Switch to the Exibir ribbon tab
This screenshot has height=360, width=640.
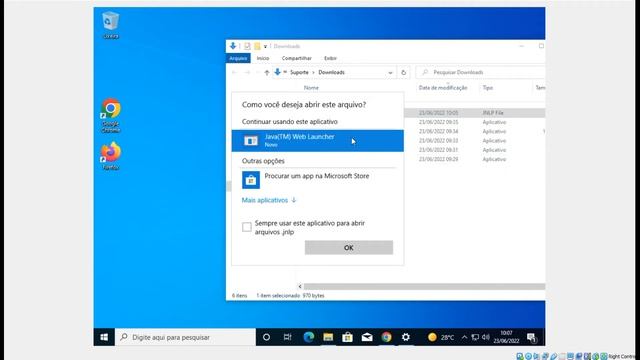(x=330, y=58)
